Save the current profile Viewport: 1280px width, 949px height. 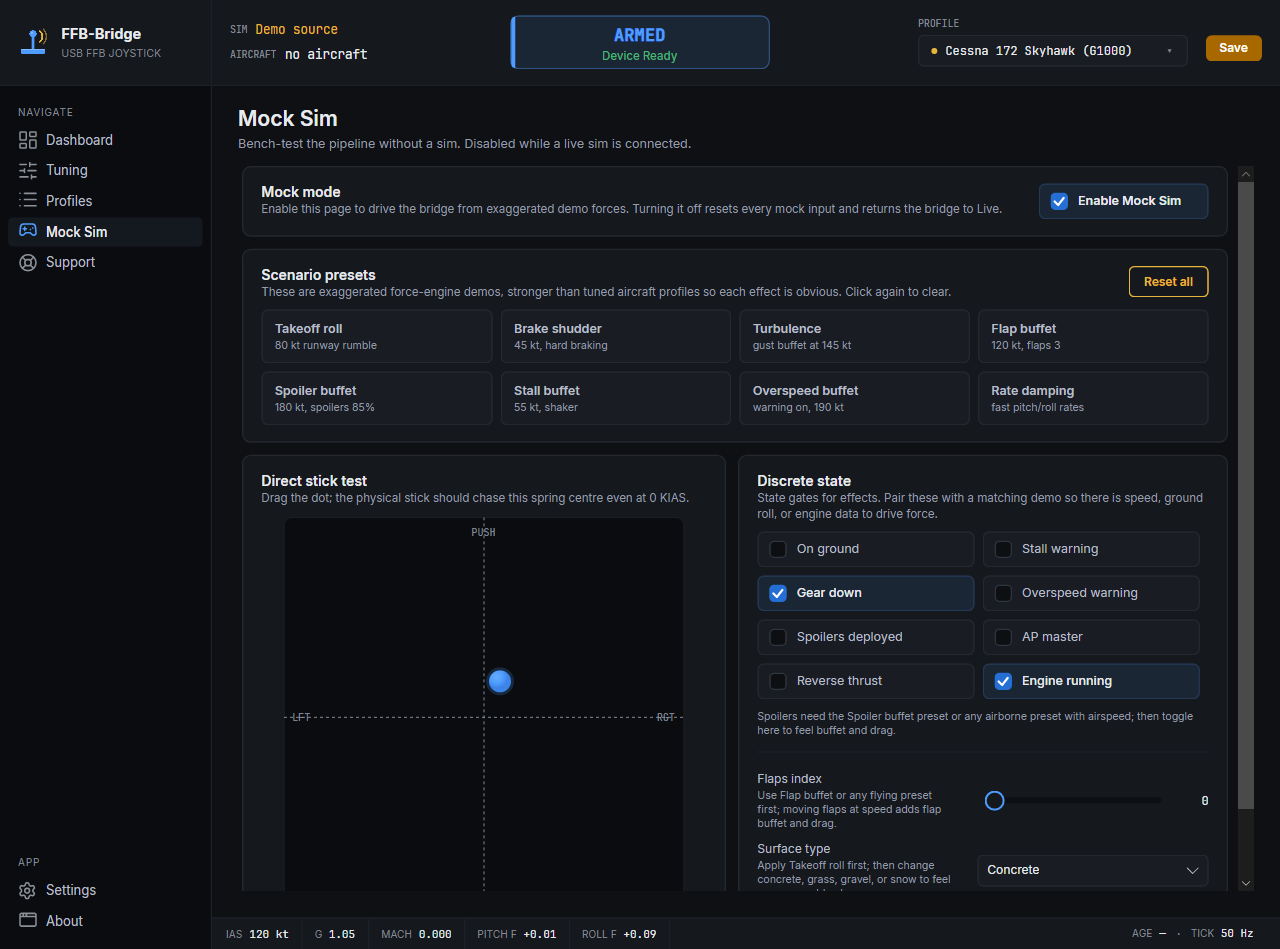(x=1233, y=48)
